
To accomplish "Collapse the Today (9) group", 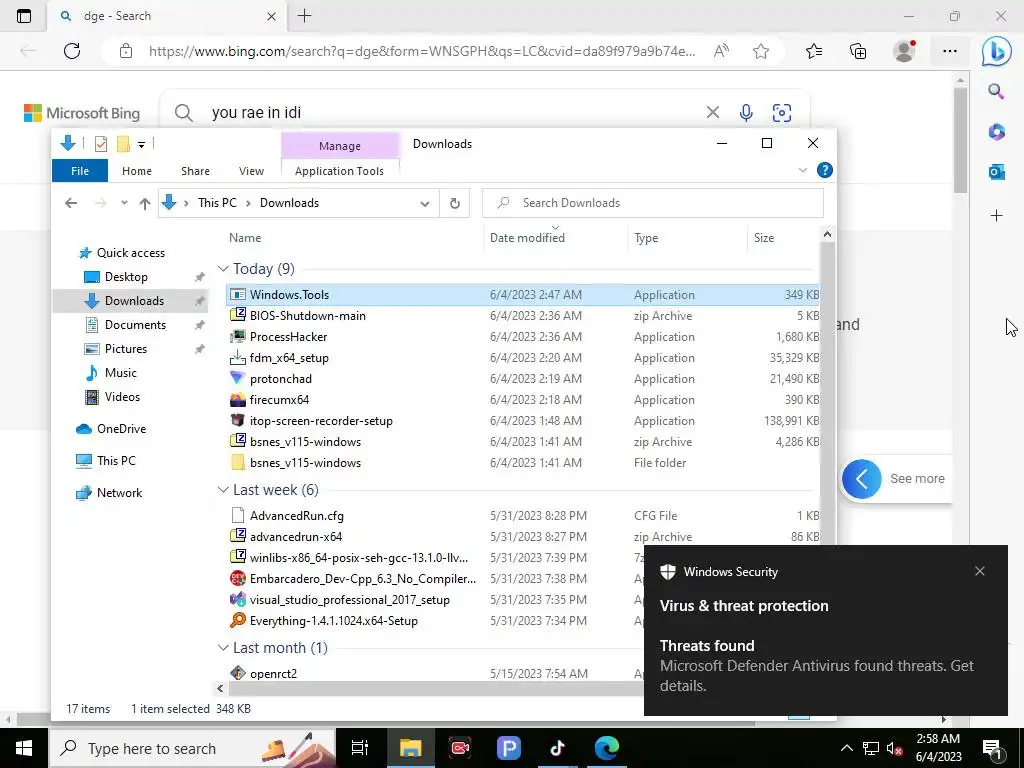I will 223,269.
